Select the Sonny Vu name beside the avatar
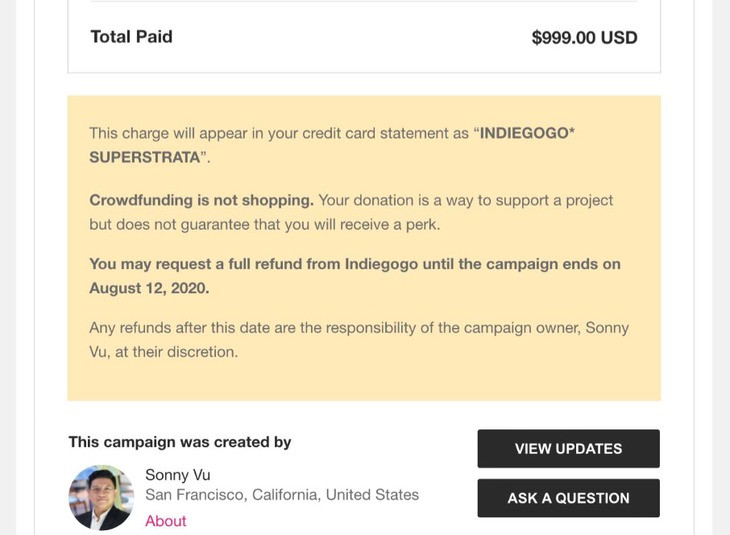The height and width of the screenshot is (535, 730). pyautogui.click(x=178, y=475)
